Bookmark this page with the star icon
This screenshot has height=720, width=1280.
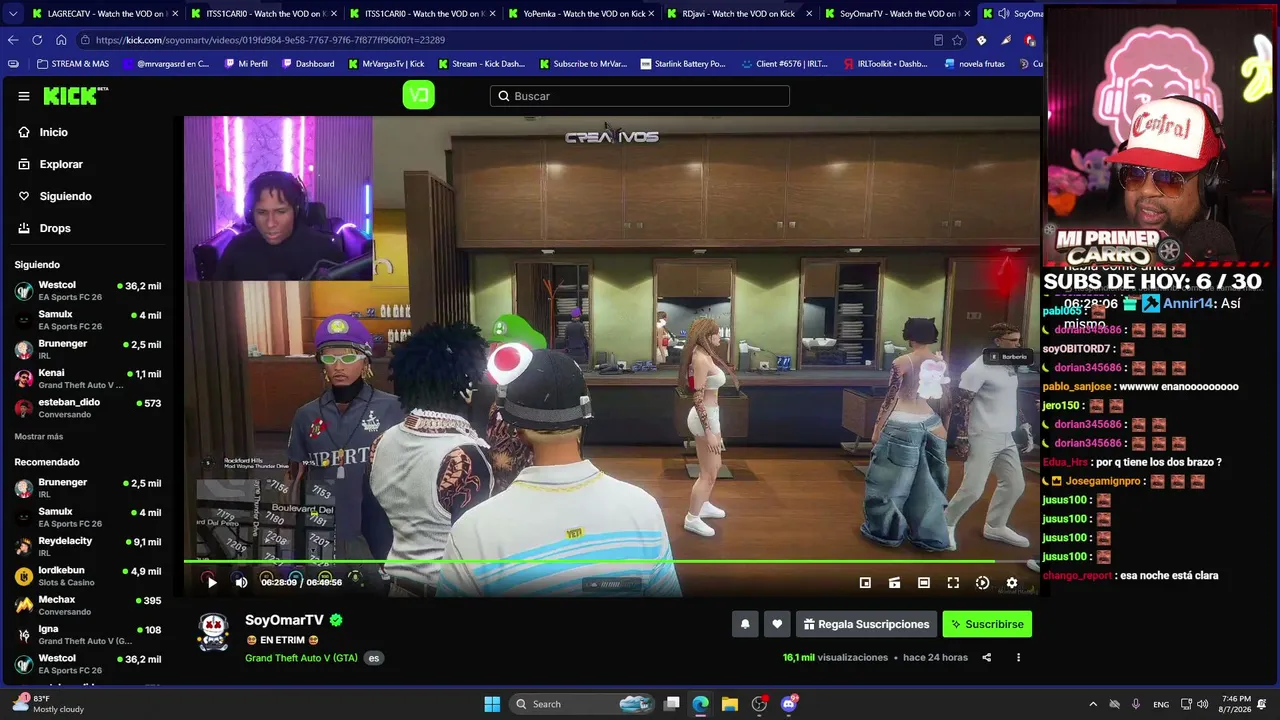tap(957, 40)
